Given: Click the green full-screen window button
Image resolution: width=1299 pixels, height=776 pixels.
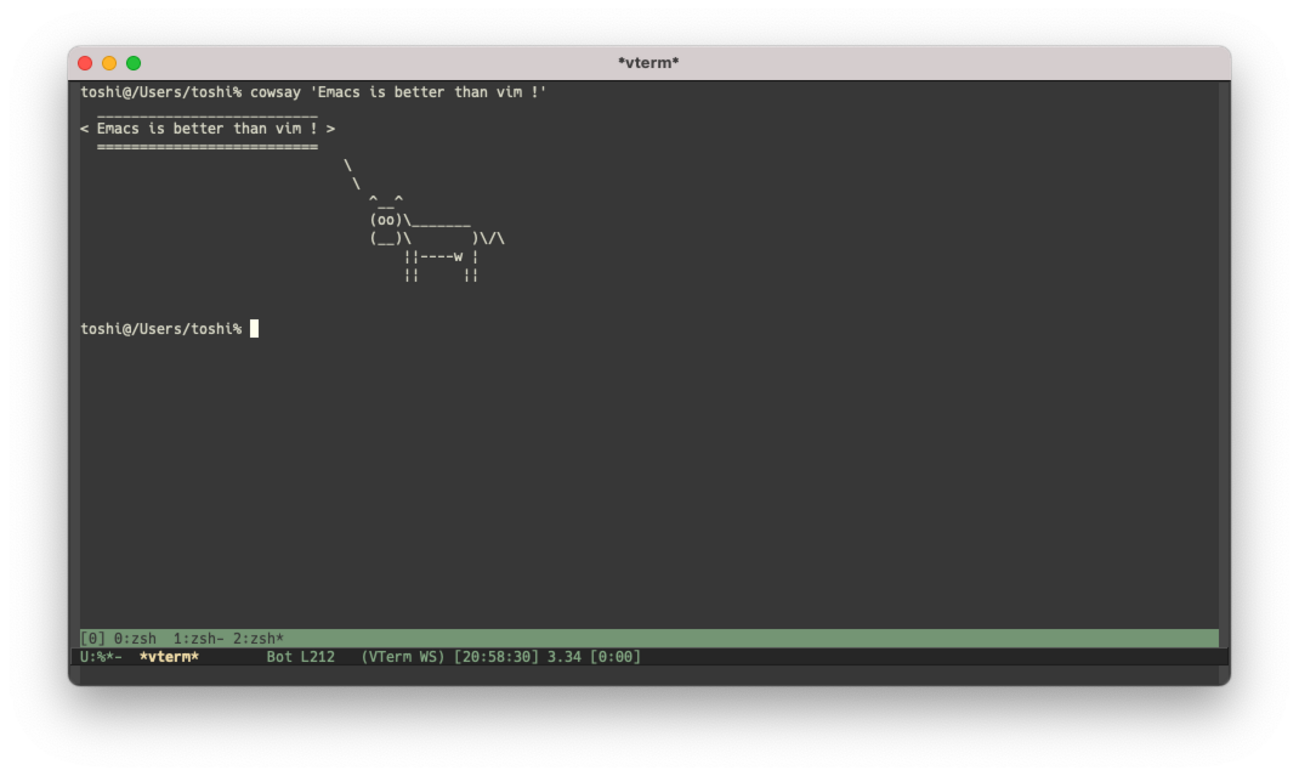Looking at the screenshot, I should pos(133,63).
